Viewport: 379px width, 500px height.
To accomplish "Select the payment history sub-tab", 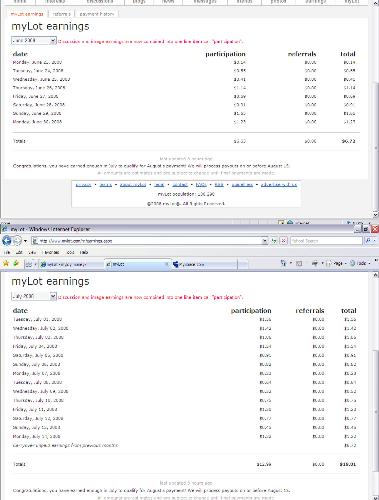I will tap(97, 14).
